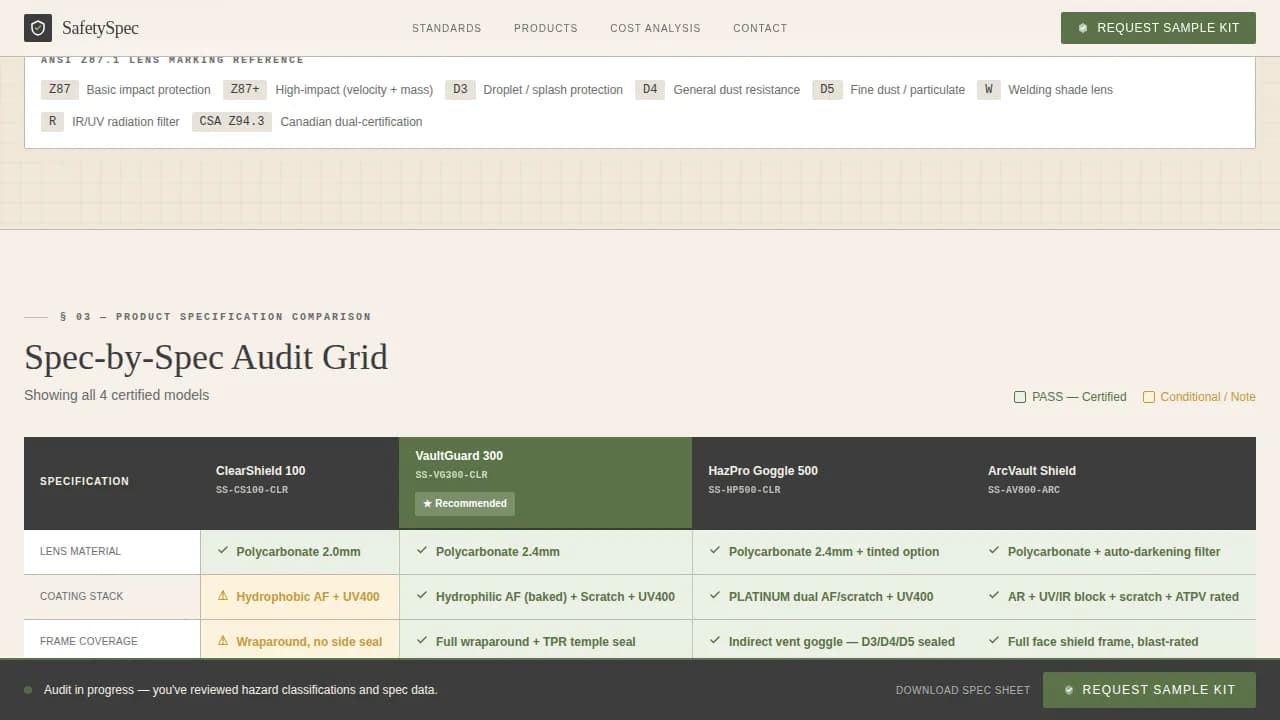This screenshot has width=1280, height=720.
Task: Open the Products menu item
Action: pyautogui.click(x=545, y=28)
